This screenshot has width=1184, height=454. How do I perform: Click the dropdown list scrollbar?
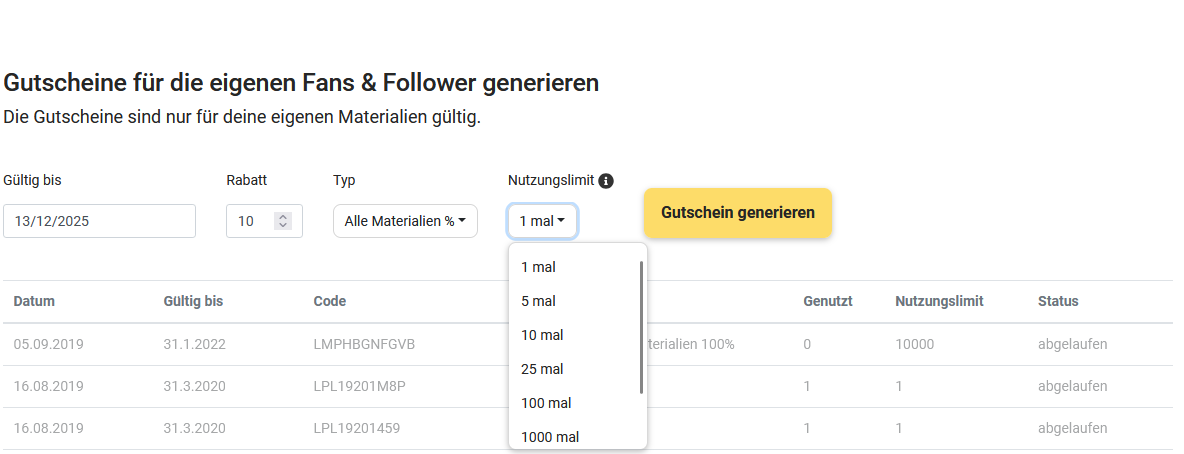[641, 327]
